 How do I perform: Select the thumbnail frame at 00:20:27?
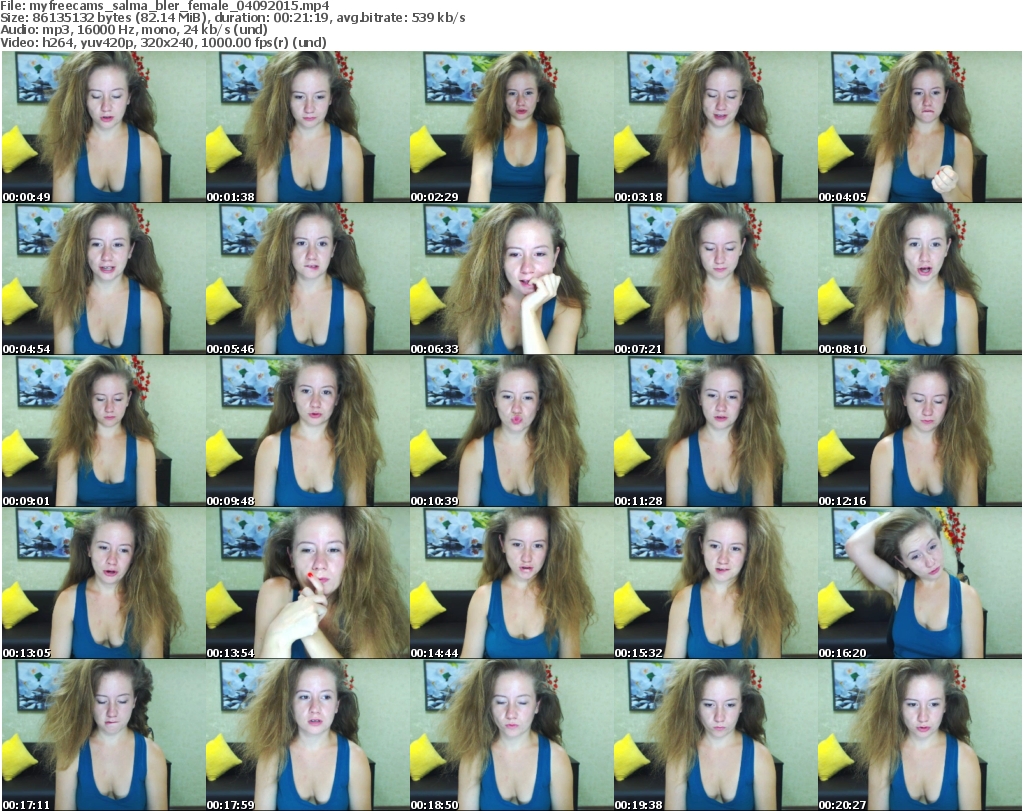click(920, 735)
